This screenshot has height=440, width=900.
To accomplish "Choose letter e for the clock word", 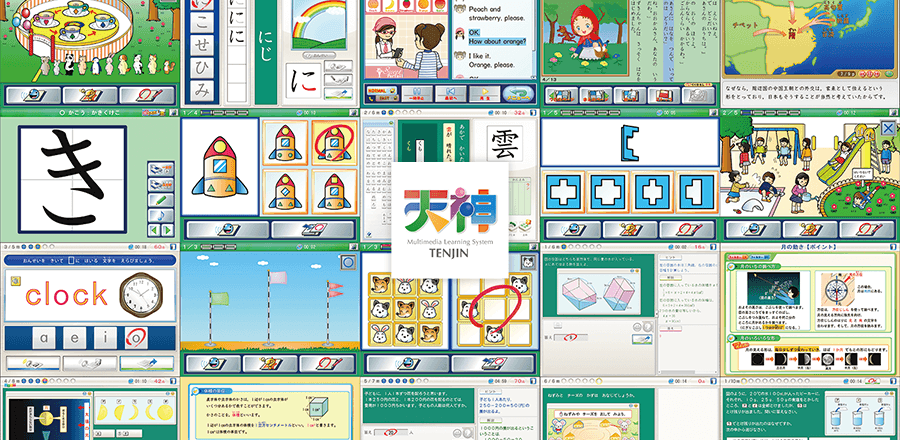I will (x=75, y=338).
